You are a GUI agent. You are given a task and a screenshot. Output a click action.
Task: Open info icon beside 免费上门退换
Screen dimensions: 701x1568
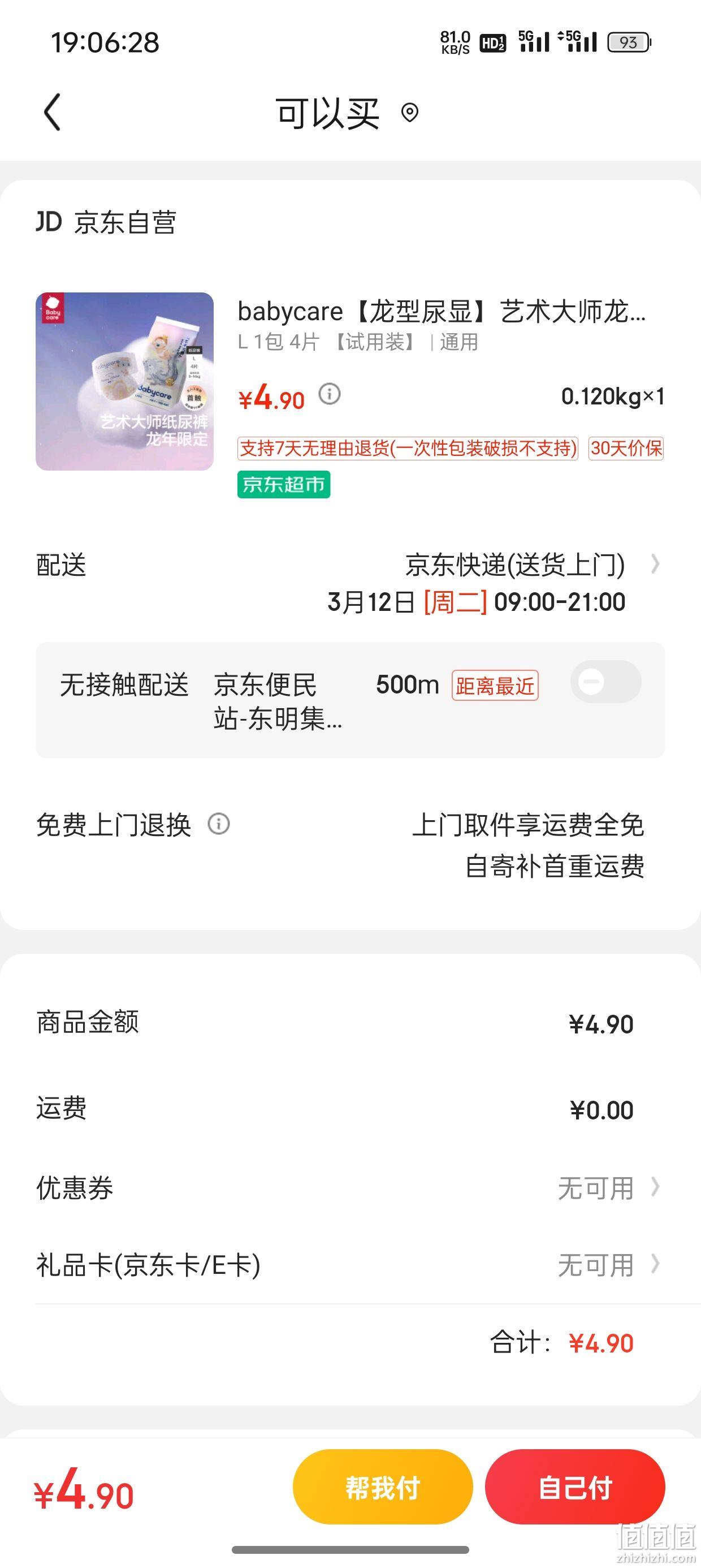pyautogui.click(x=219, y=824)
